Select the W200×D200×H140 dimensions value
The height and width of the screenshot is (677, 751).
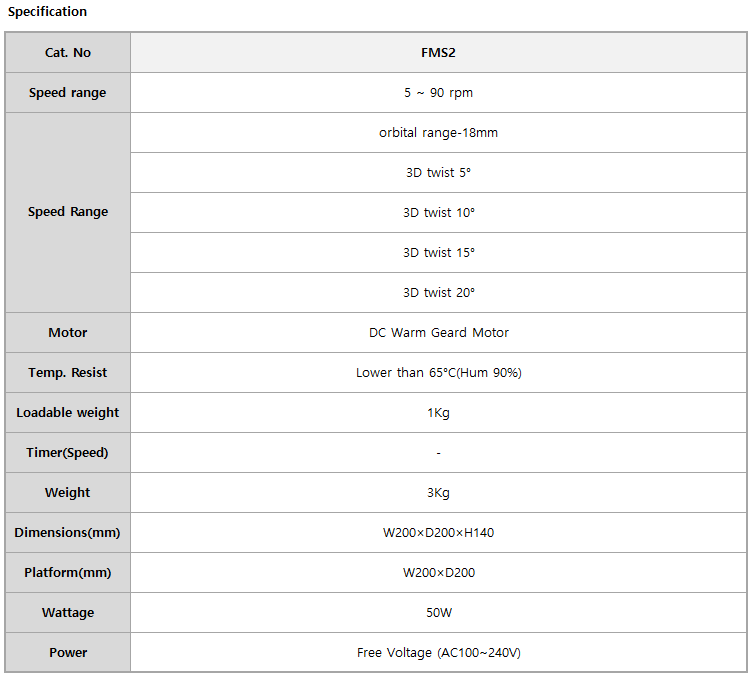tap(438, 533)
